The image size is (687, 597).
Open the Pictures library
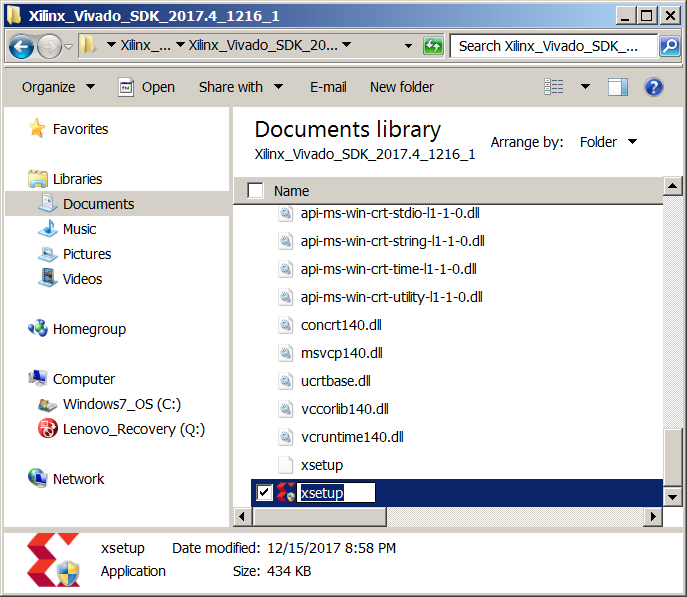(x=87, y=254)
